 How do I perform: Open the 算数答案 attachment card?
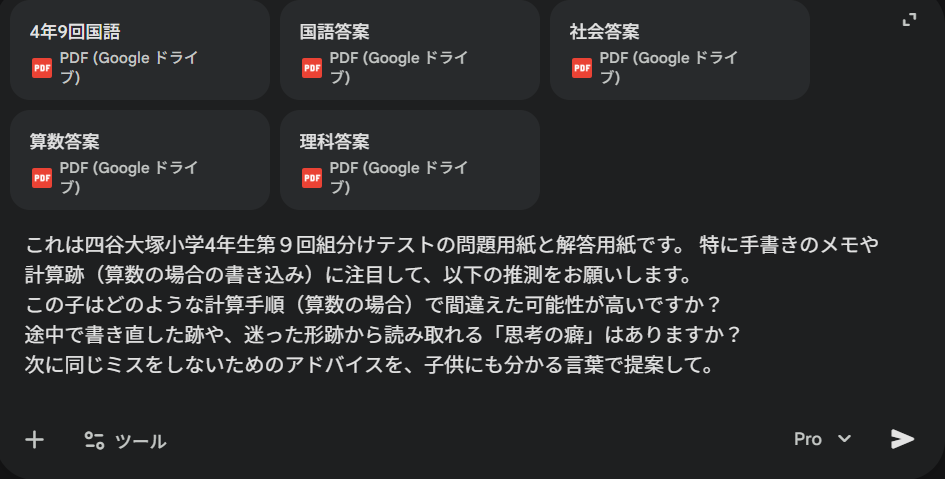[x=139, y=160]
